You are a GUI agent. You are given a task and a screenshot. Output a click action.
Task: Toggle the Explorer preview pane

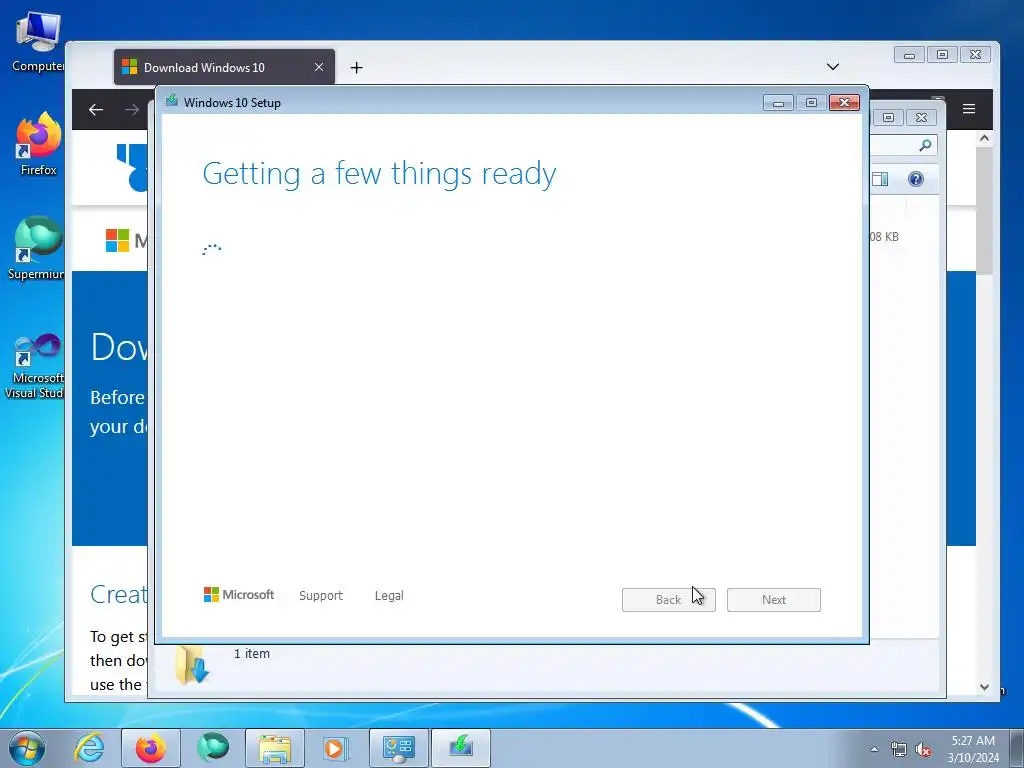(x=880, y=179)
